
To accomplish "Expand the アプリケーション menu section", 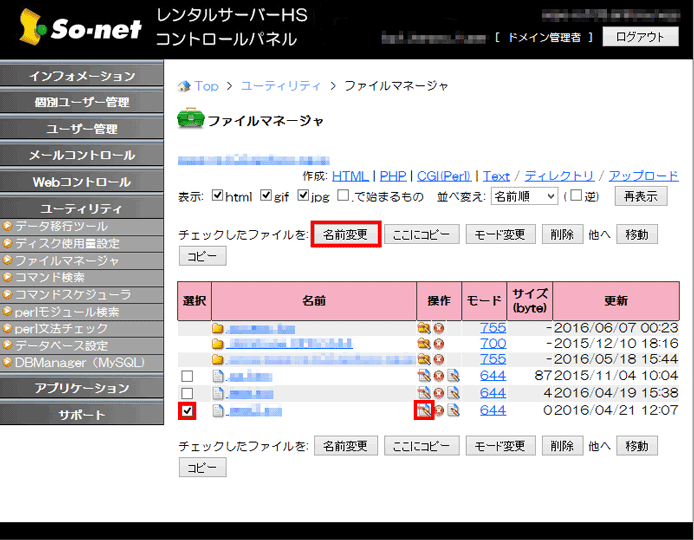I will point(82,388).
